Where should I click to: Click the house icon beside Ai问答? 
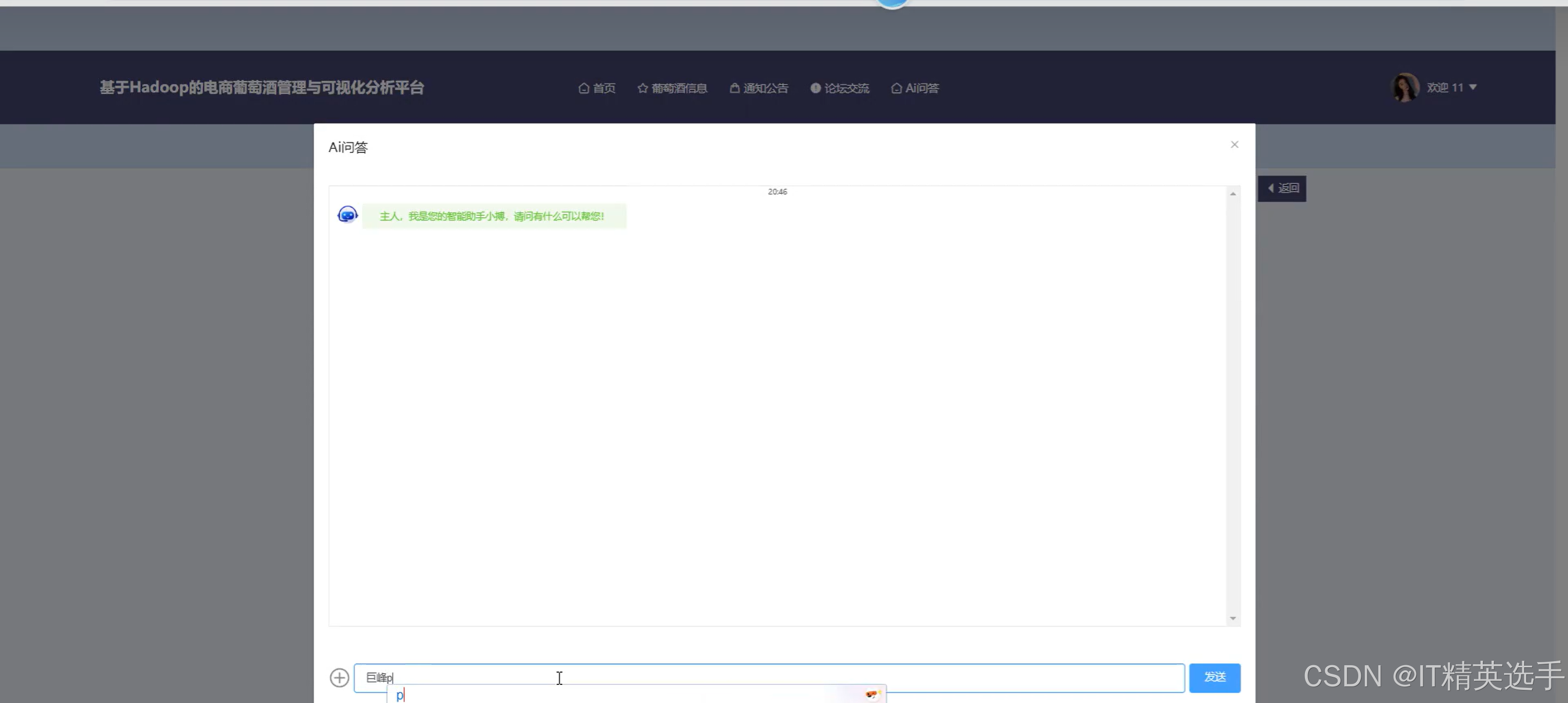[896, 89]
